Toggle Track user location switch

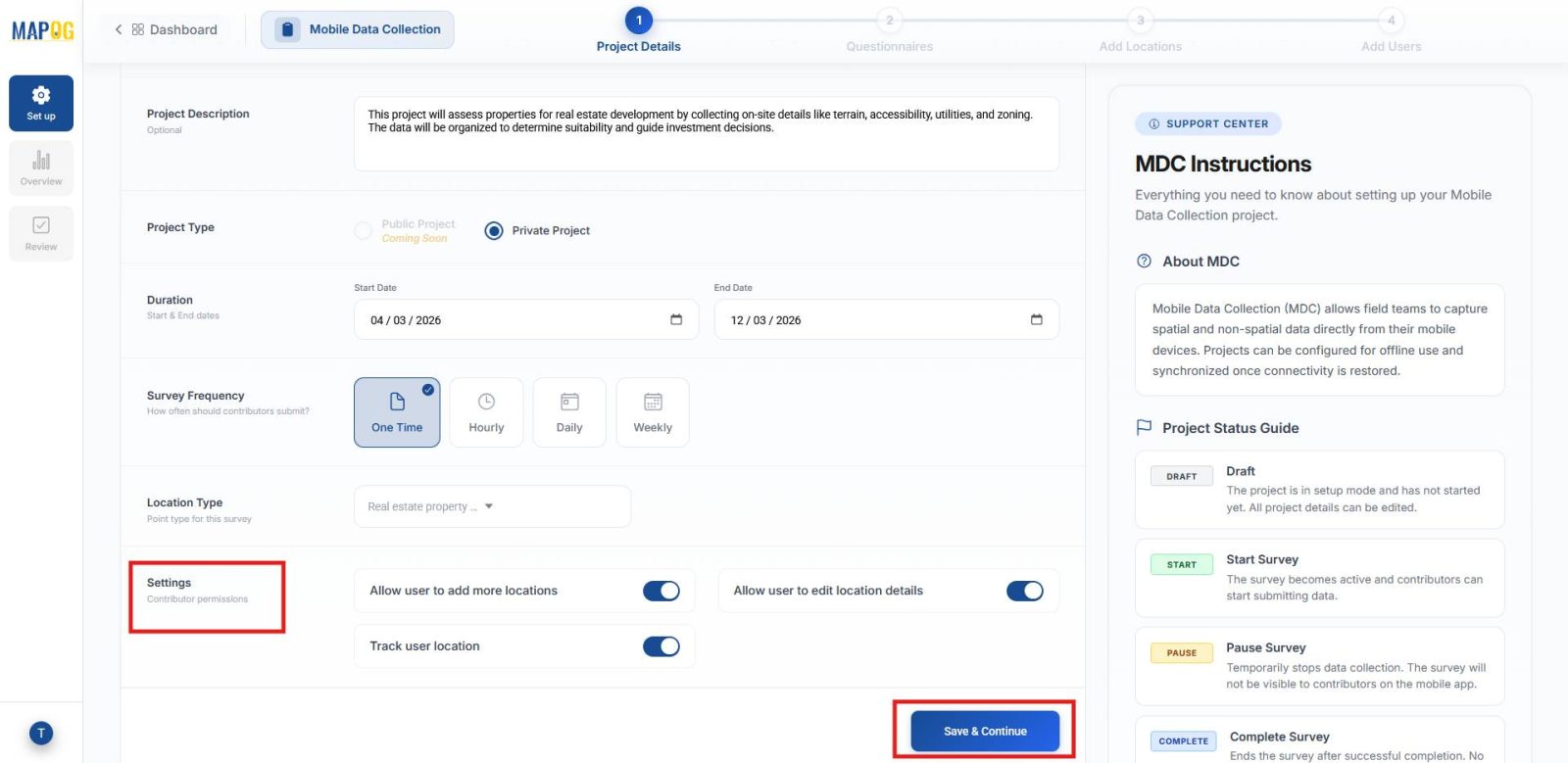coord(661,646)
